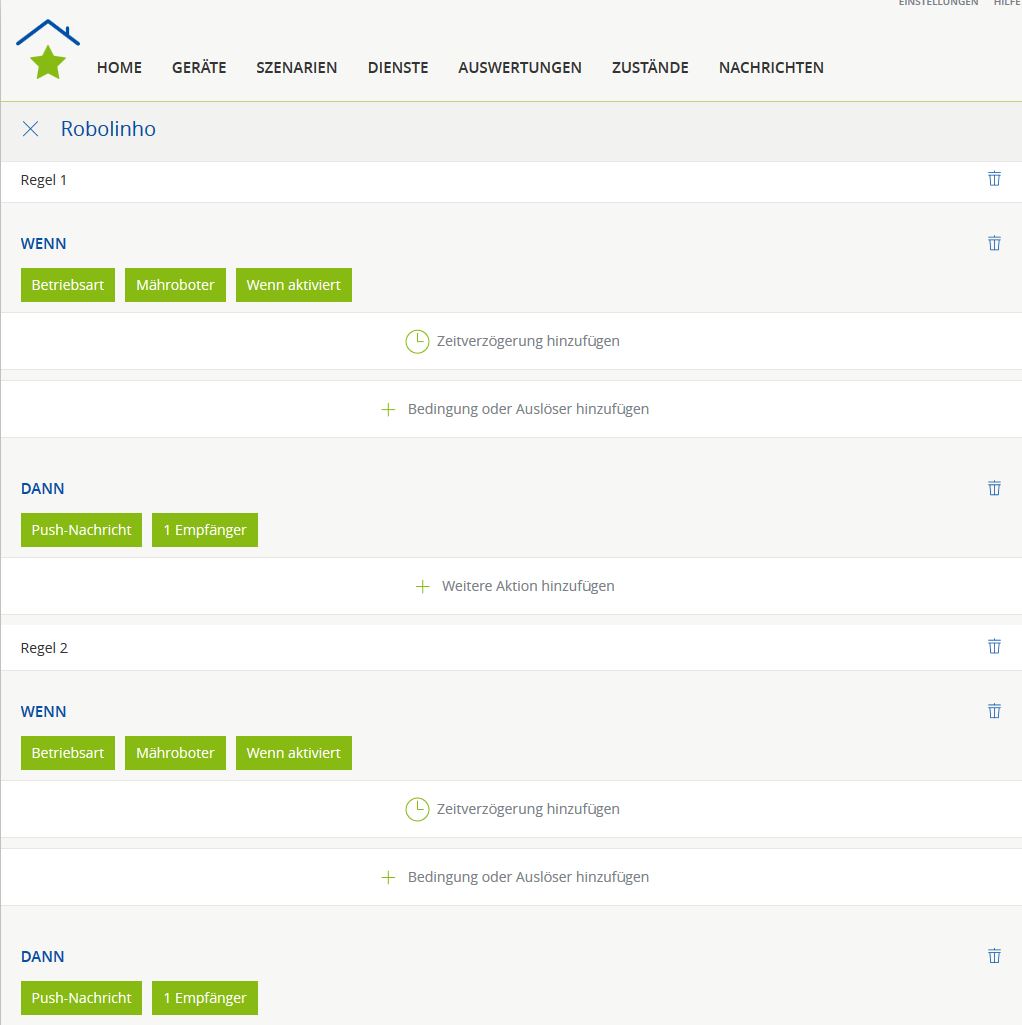Go to the Szenarien tab
This screenshot has width=1022, height=1025.
tap(296, 68)
